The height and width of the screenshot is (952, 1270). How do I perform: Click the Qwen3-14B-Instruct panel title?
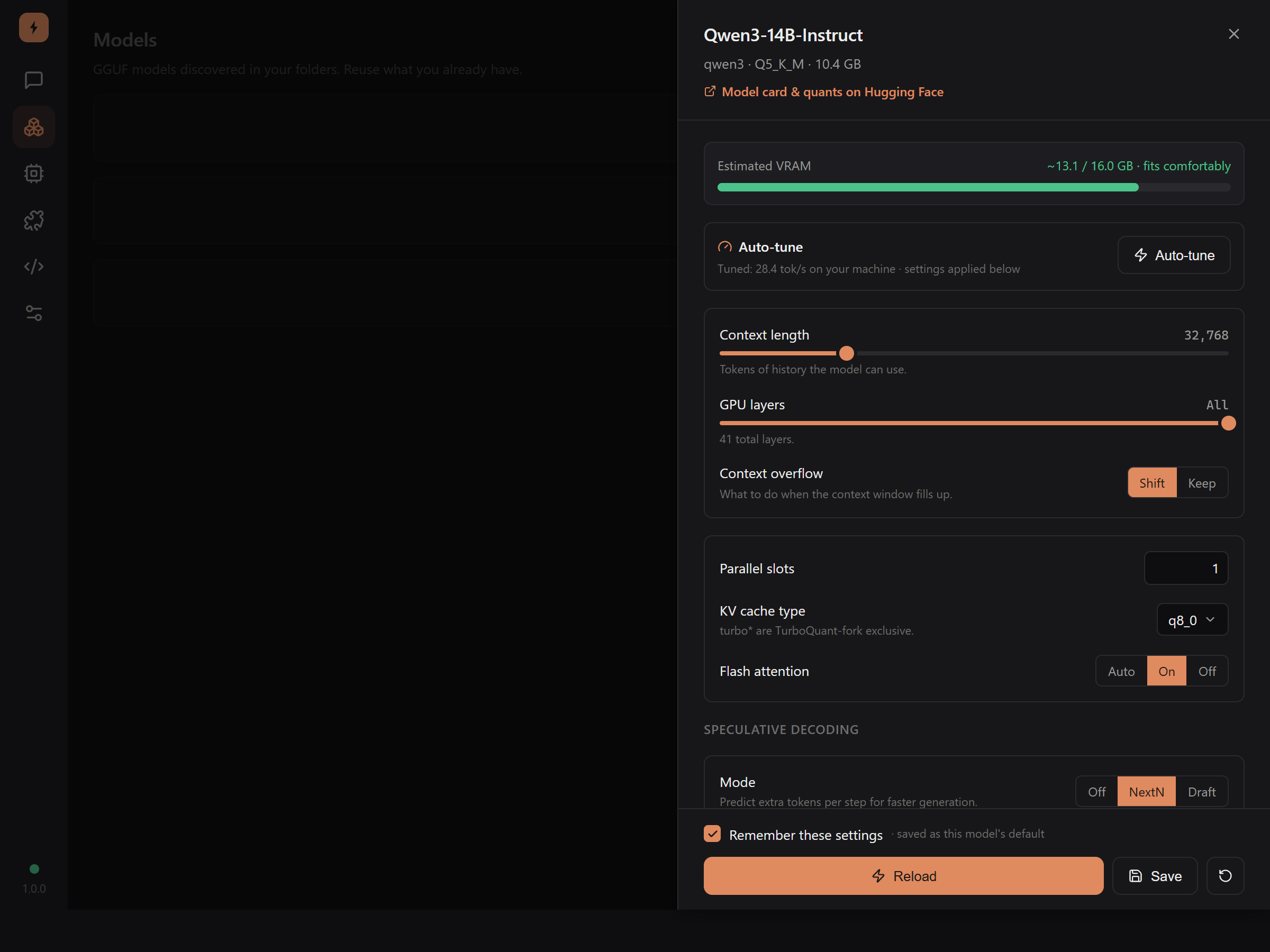tap(783, 35)
